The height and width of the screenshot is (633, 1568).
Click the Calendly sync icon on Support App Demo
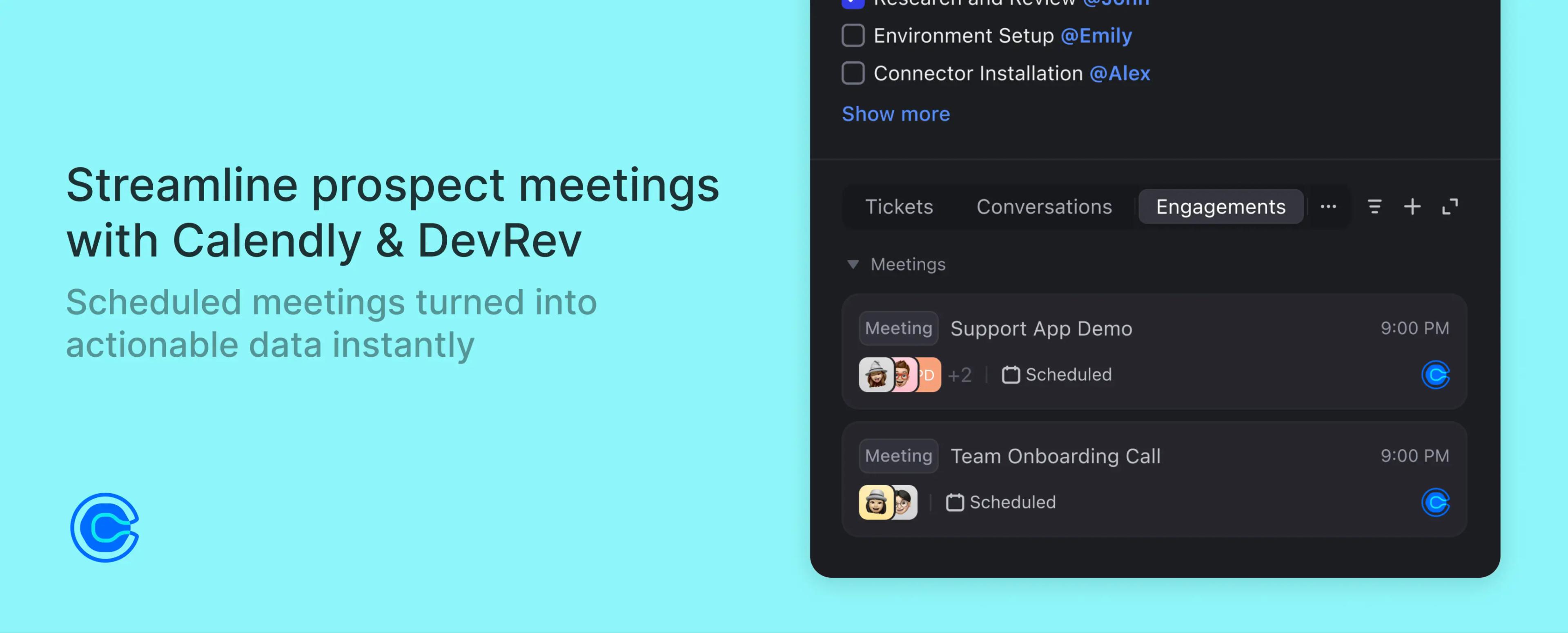click(1436, 373)
